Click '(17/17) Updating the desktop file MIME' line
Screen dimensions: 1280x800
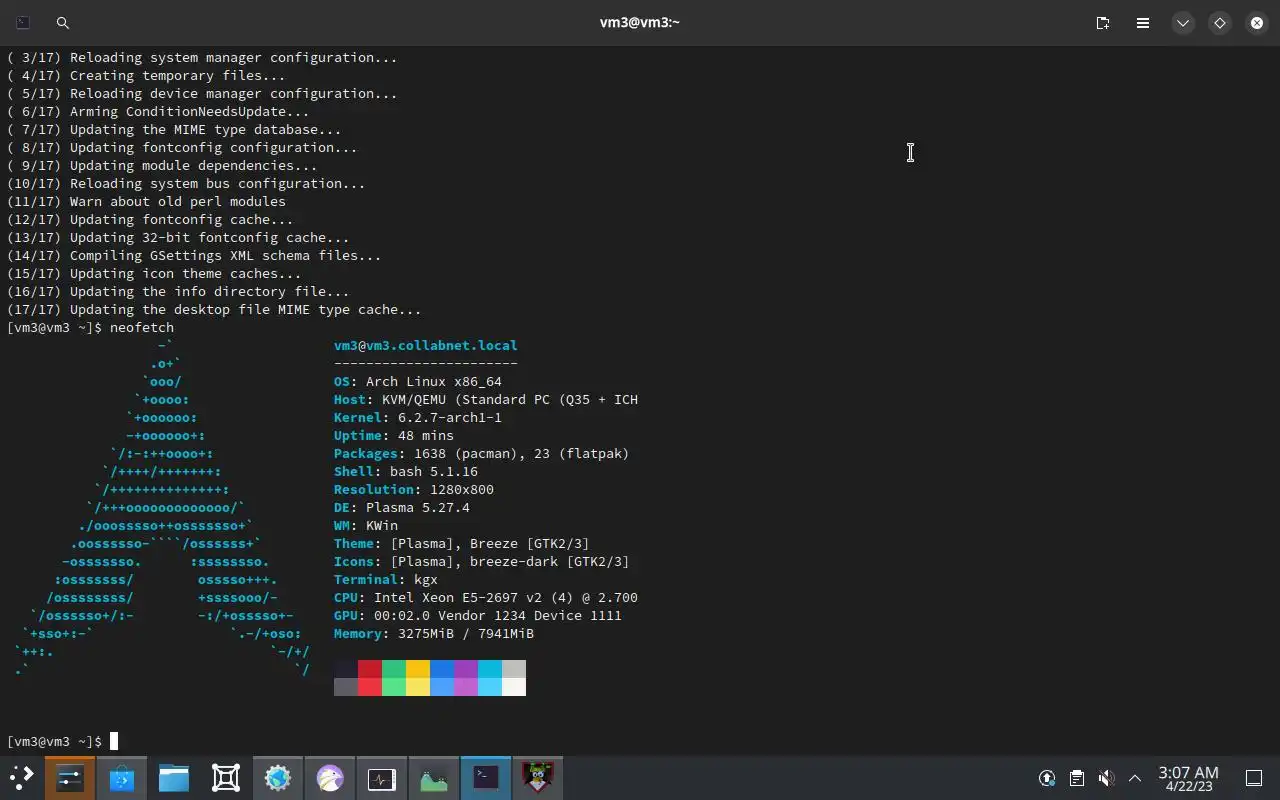point(214,310)
